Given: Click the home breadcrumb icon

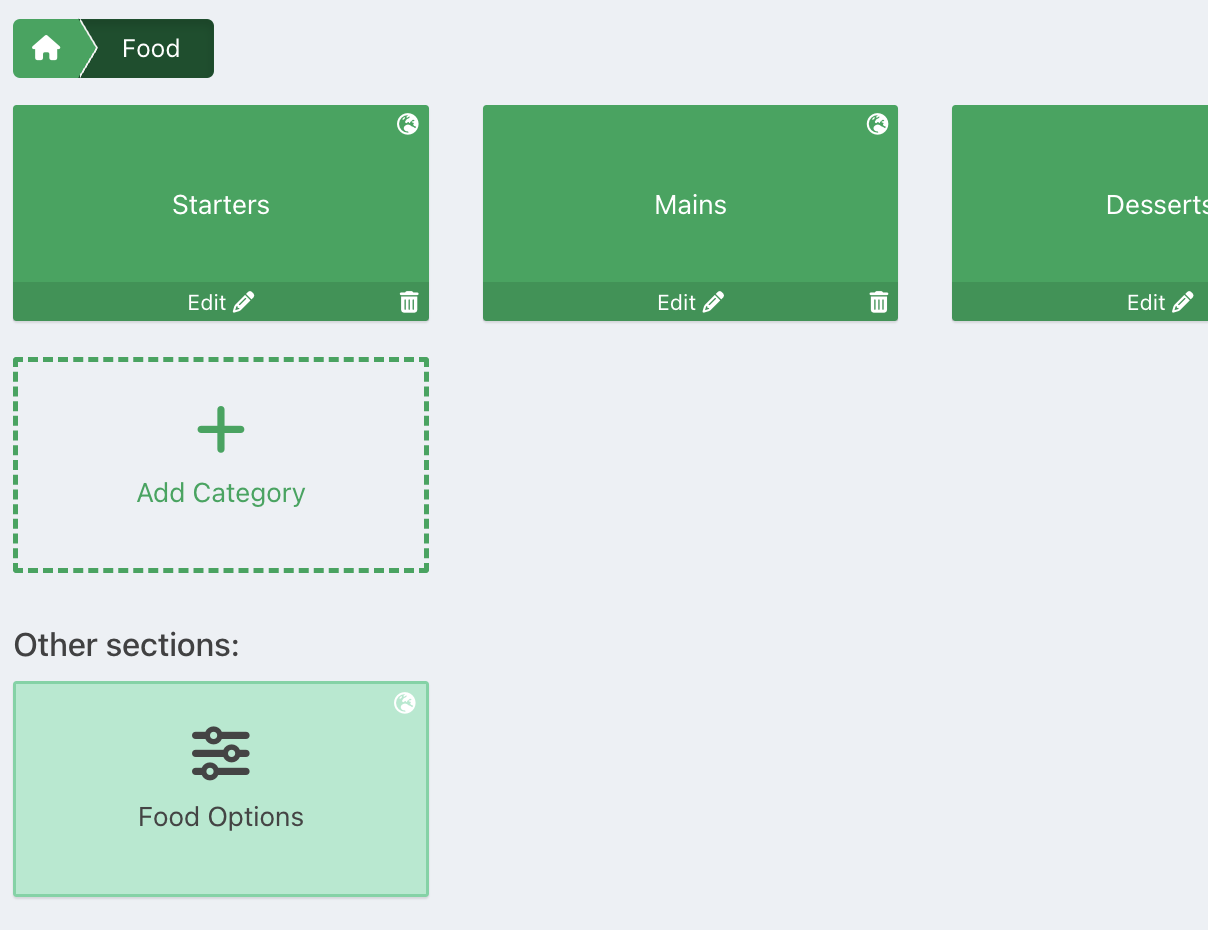Looking at the screenshot, I should click(x=46, y=48).
